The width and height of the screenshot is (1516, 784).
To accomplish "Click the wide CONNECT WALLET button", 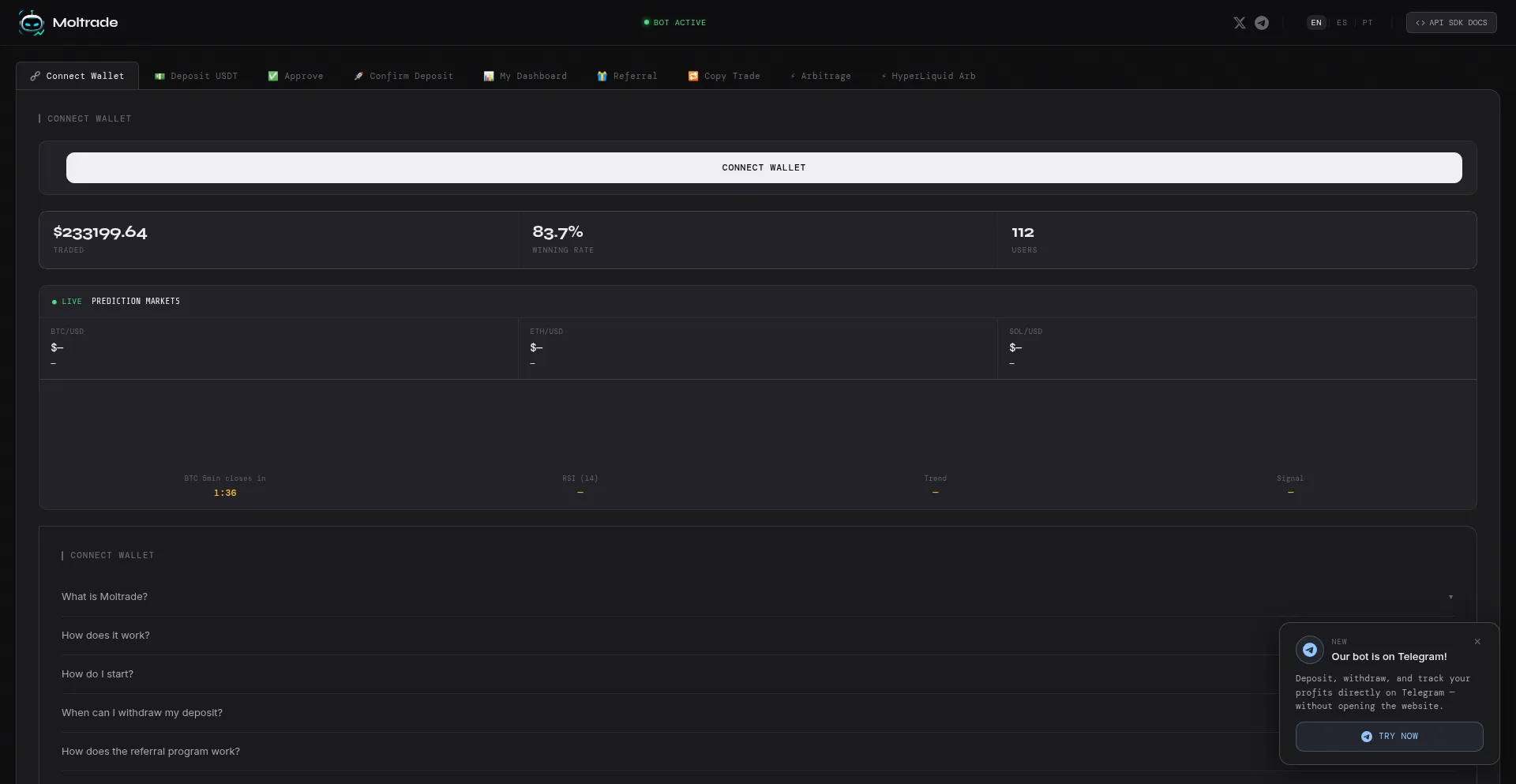I will pyautogui.click(x=764, y=167).
